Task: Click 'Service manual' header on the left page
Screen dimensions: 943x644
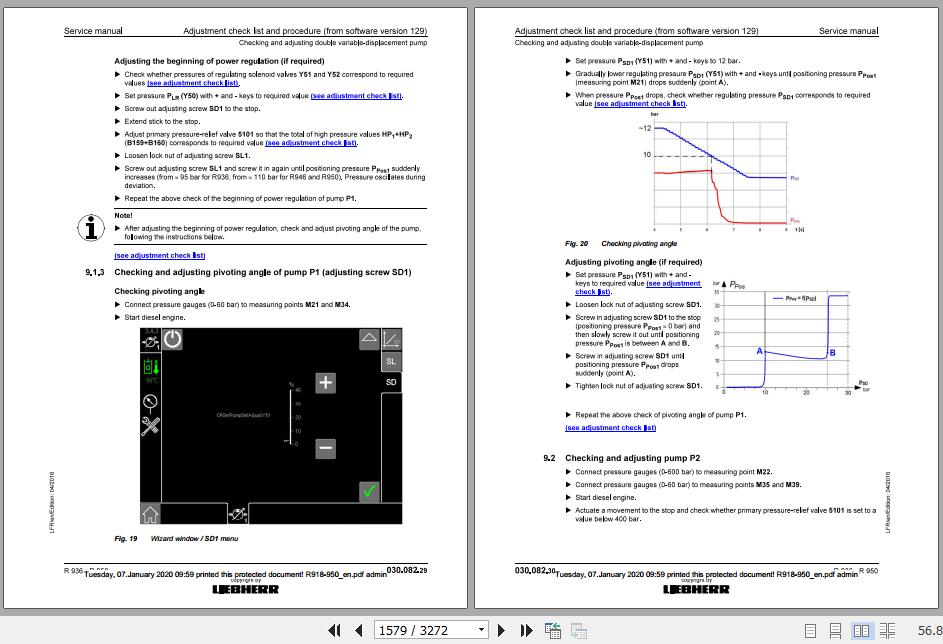Action: pyautogui.click(x=93, y=31)
